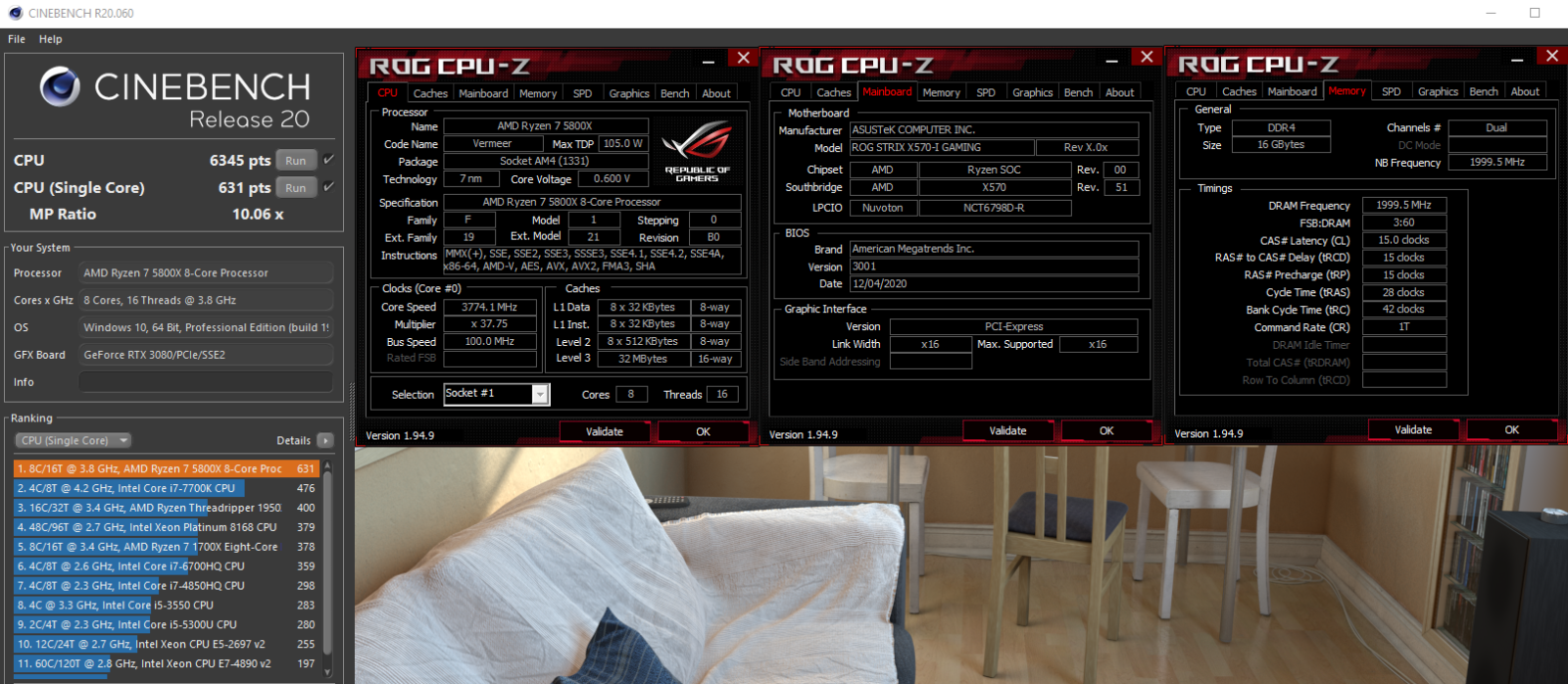The image size is (1568, 684).
Task: Open Caches tab in Mainboard CPU-Z window
Action: [x=834, y=93]
